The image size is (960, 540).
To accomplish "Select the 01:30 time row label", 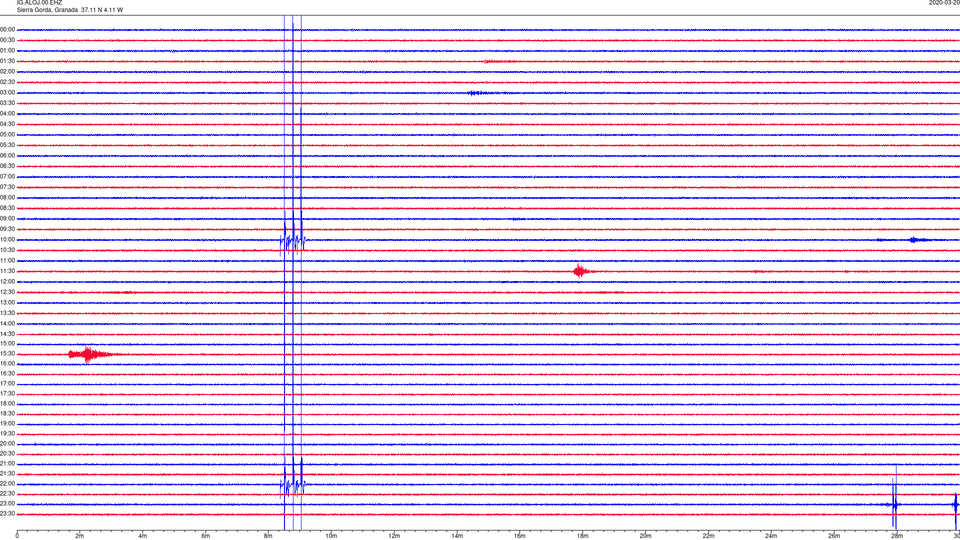I will [x=7, y=61].
